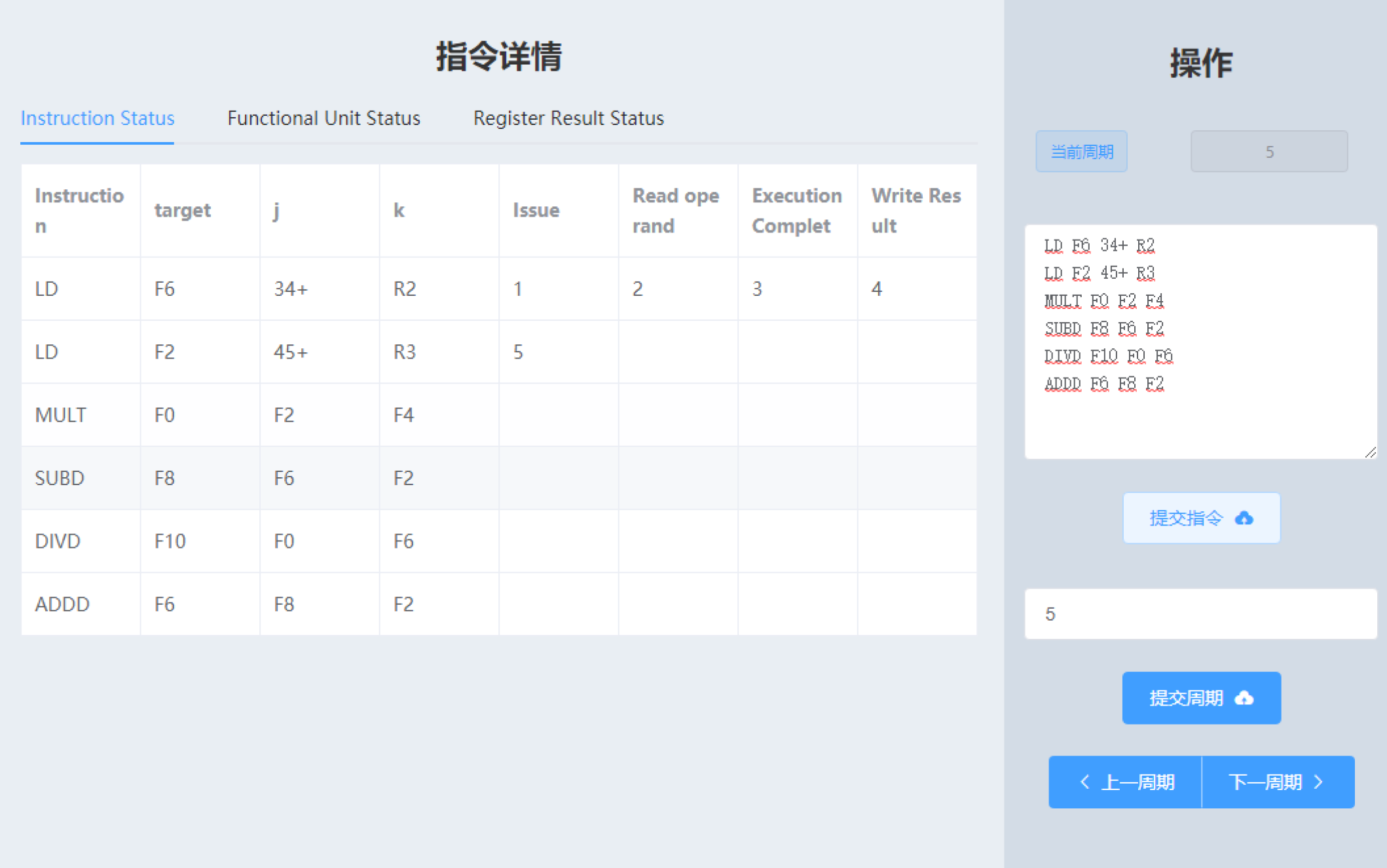Click the SUBD F8 instruction row
Image resolution: width=1387 pixels, height=868 pixels.
pos(500,477)
